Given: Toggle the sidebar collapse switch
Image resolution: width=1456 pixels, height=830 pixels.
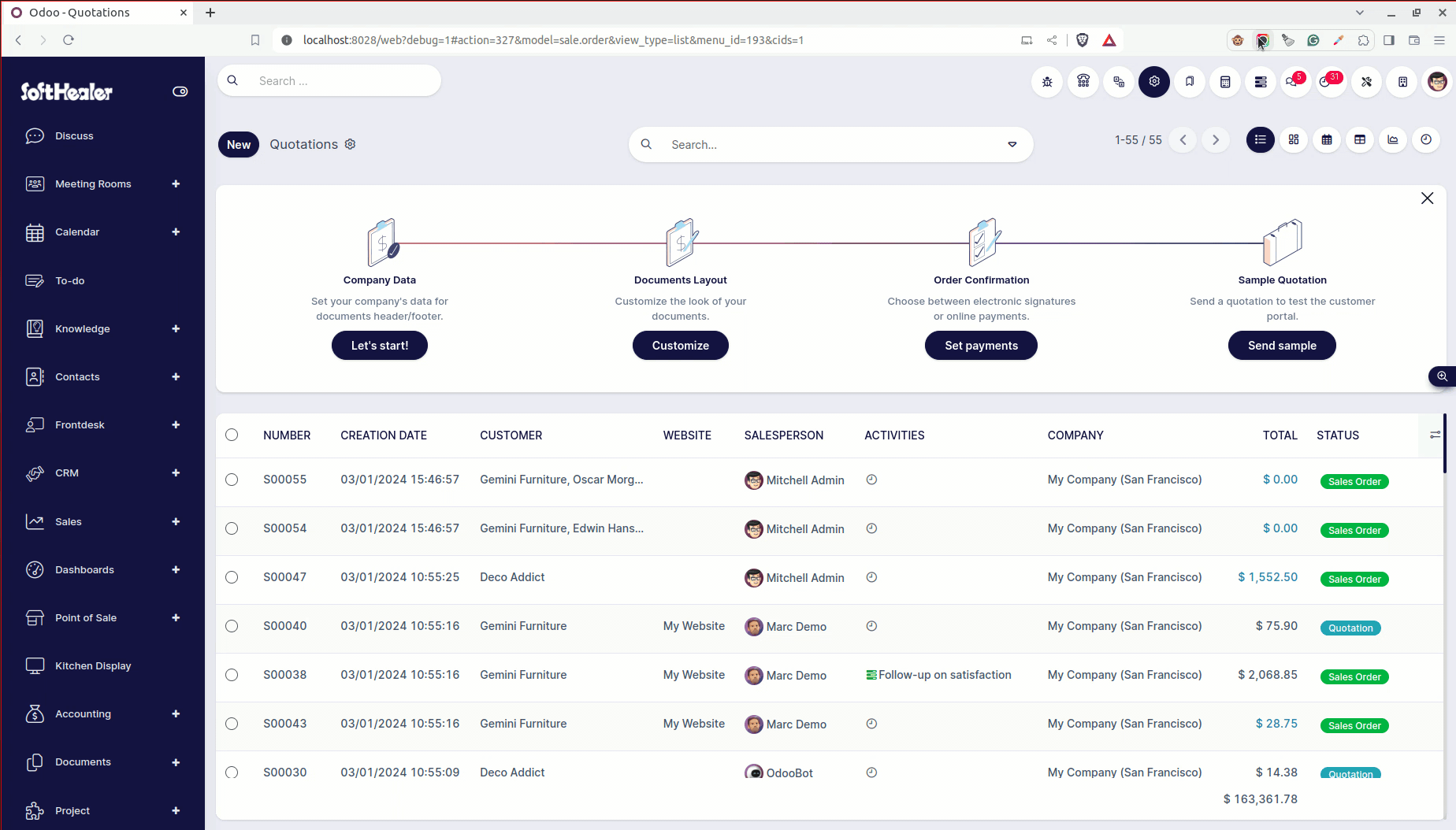Looking at the screenshot, I should (180, 91).
